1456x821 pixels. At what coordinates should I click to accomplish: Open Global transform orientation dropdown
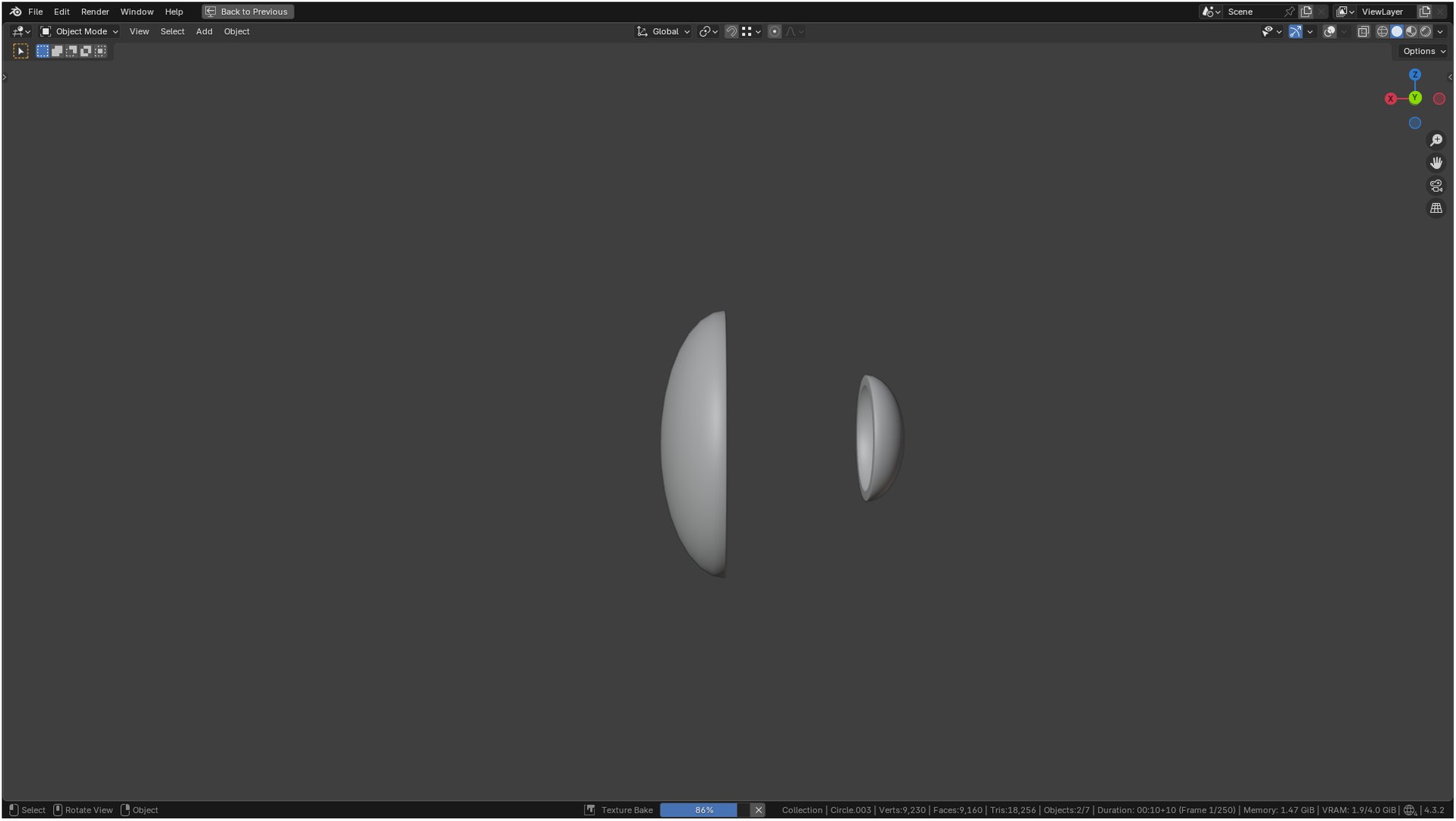point(663,32)
